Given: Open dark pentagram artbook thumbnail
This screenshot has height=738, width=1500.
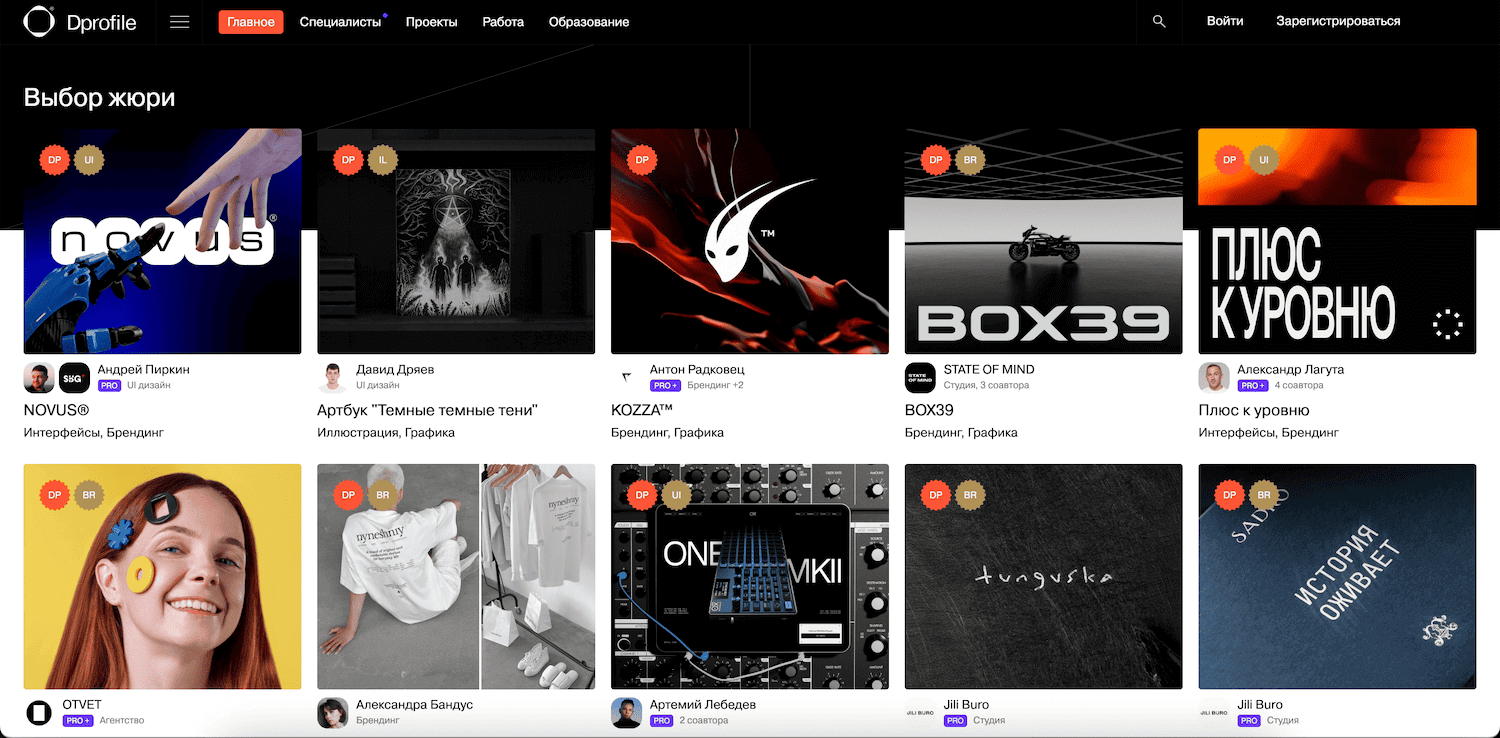Looking at the screenshot, I should click(456, 241).
